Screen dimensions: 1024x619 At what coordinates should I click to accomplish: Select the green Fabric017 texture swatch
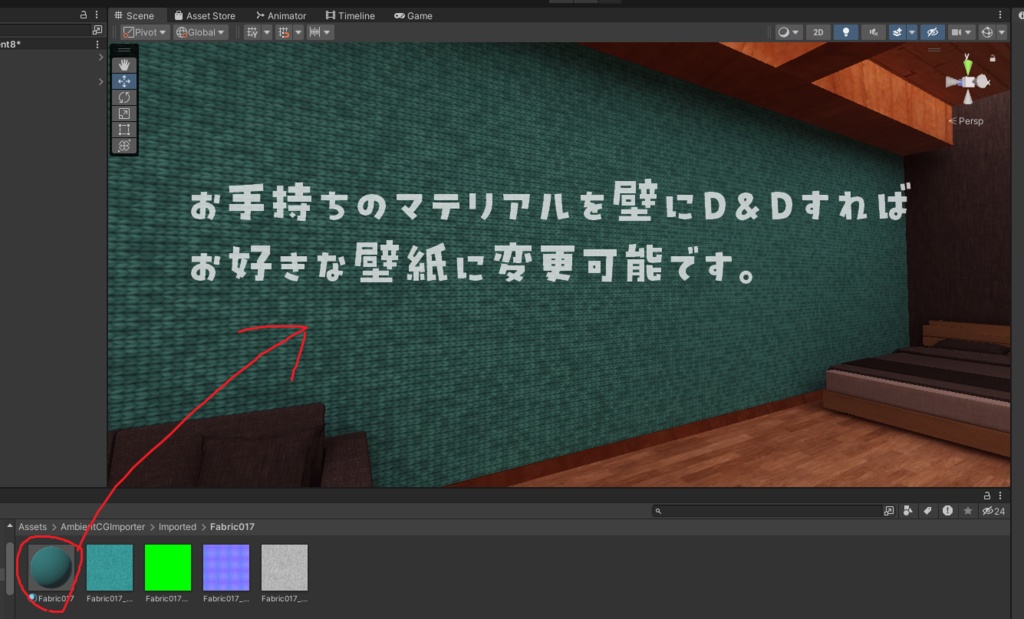coord(166,567)
